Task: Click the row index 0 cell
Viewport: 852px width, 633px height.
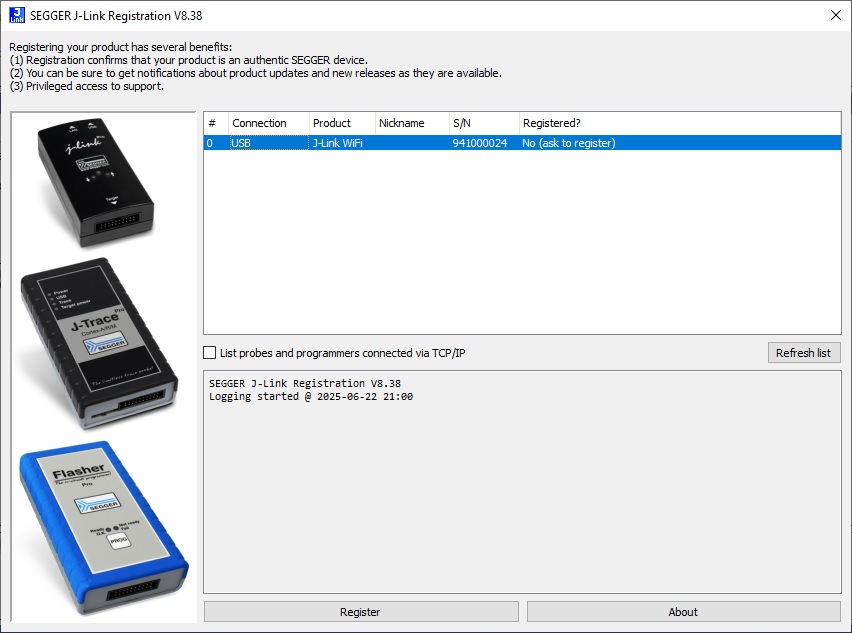Action: point(216,143)
